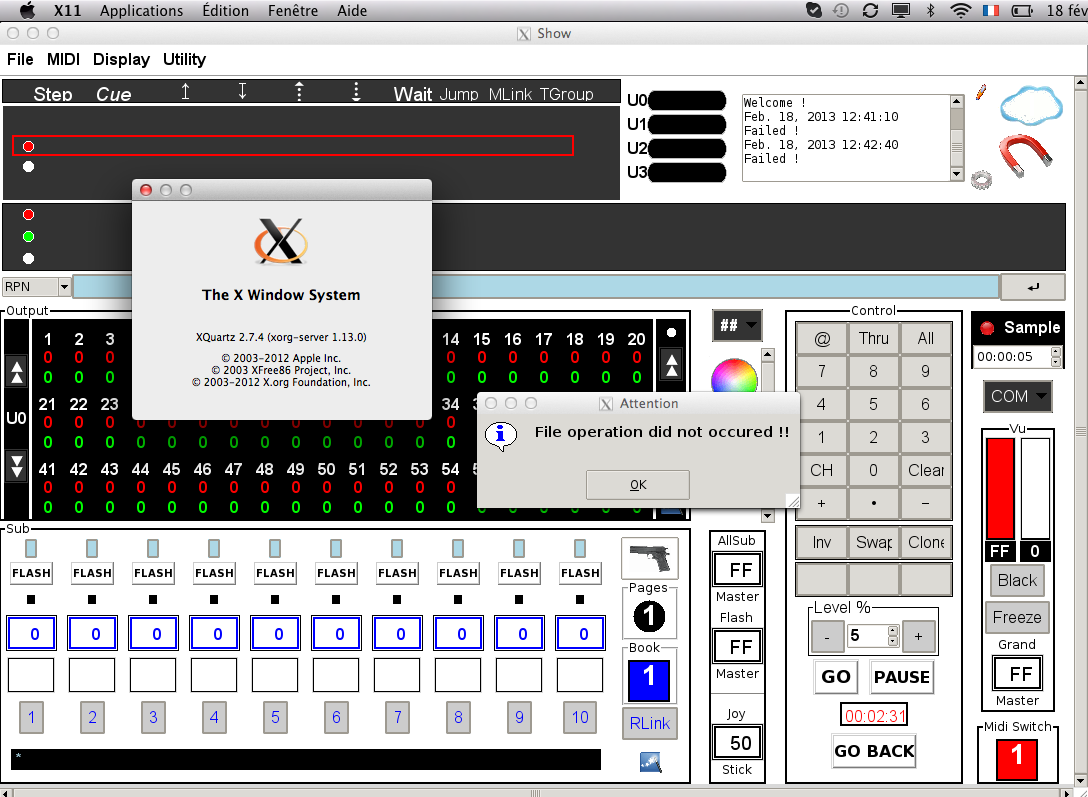
Task: Toggle the red Sample record indicator
Action: tap(988, 328)
